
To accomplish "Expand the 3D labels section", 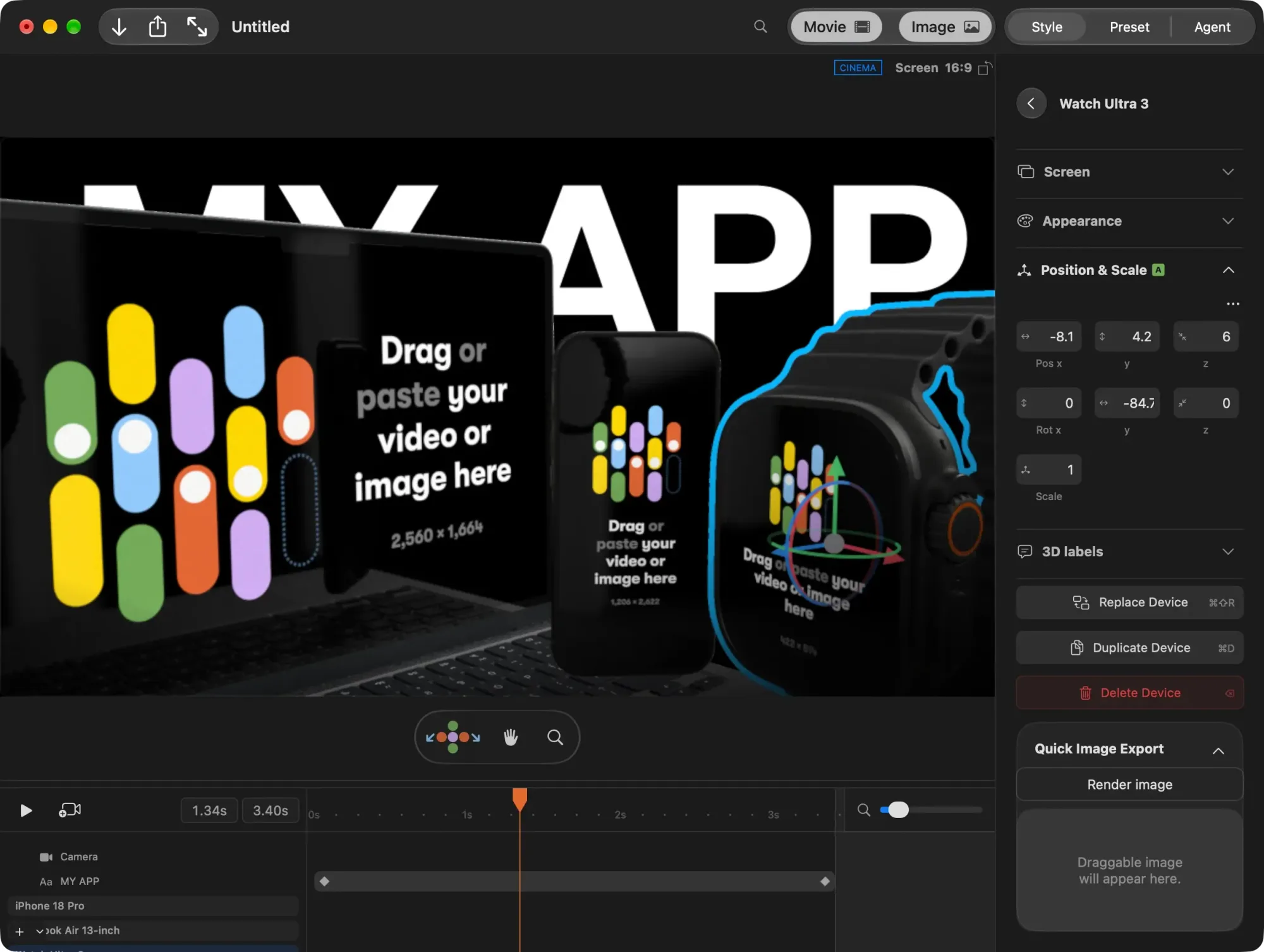I will click(1129, 552).
